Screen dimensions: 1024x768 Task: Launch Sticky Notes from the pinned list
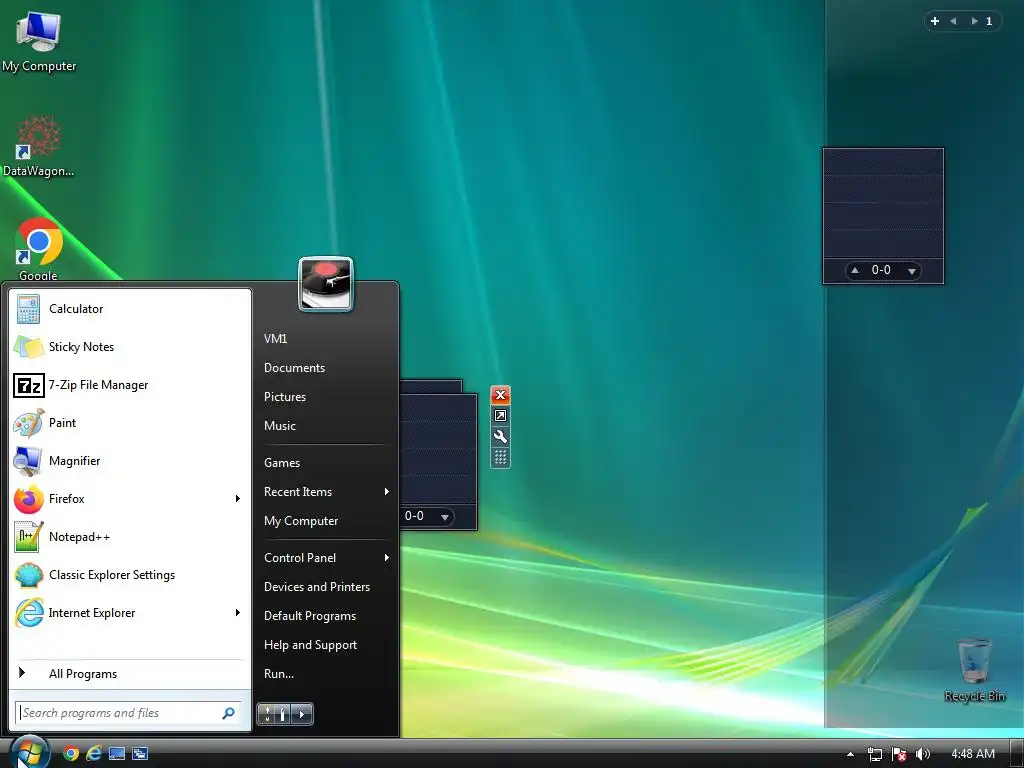click(130, 347)
